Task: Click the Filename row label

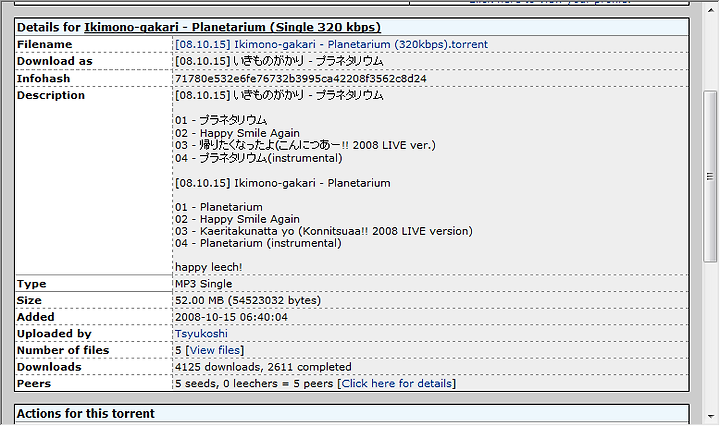Action: (x=45, y=45)
